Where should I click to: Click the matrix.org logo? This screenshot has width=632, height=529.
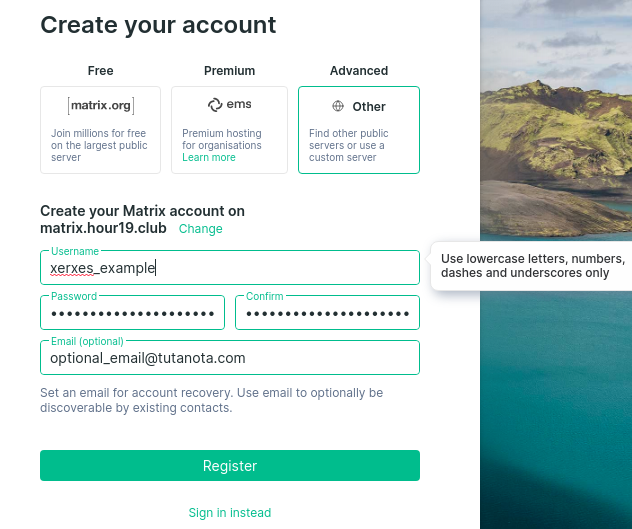tap(100, 106)
